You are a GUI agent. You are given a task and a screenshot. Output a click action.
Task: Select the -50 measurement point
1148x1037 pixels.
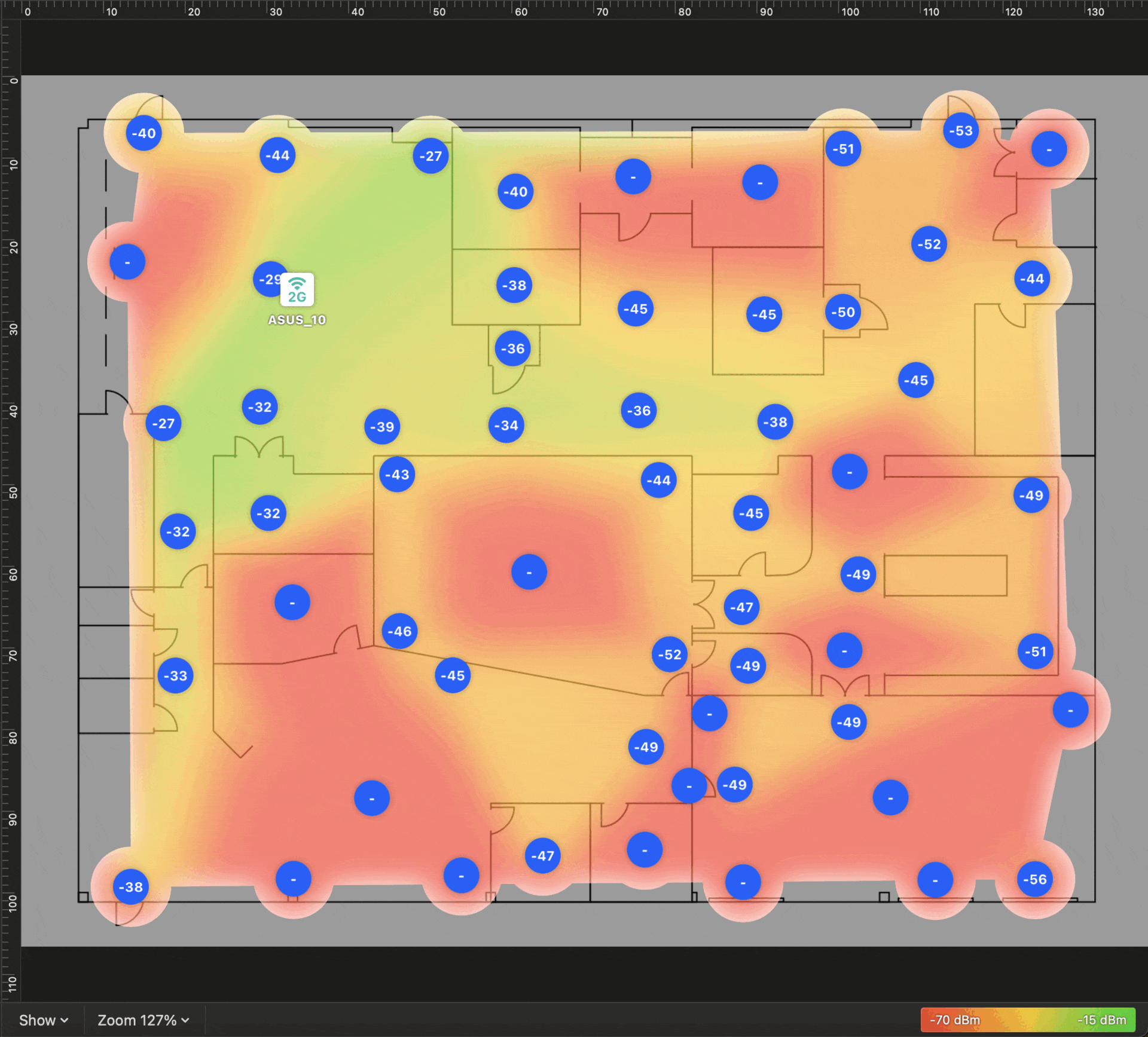[843, 312]
